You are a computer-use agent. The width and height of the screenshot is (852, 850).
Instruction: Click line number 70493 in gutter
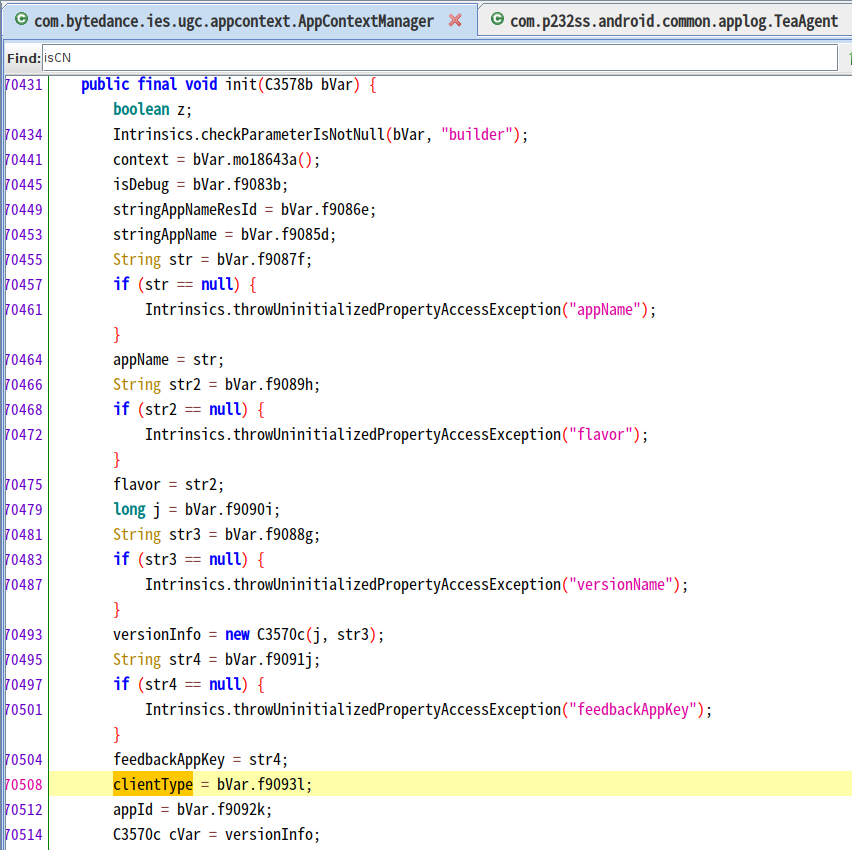[x=23, y=635]
